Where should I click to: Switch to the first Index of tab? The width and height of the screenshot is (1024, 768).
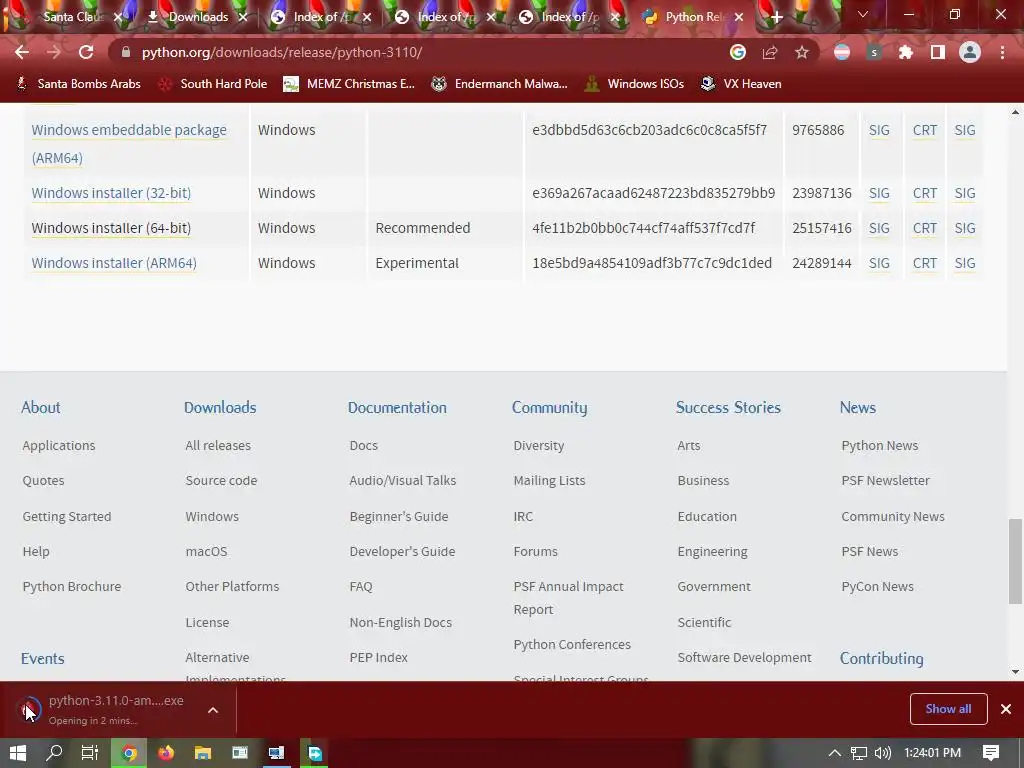pos(319,17)
